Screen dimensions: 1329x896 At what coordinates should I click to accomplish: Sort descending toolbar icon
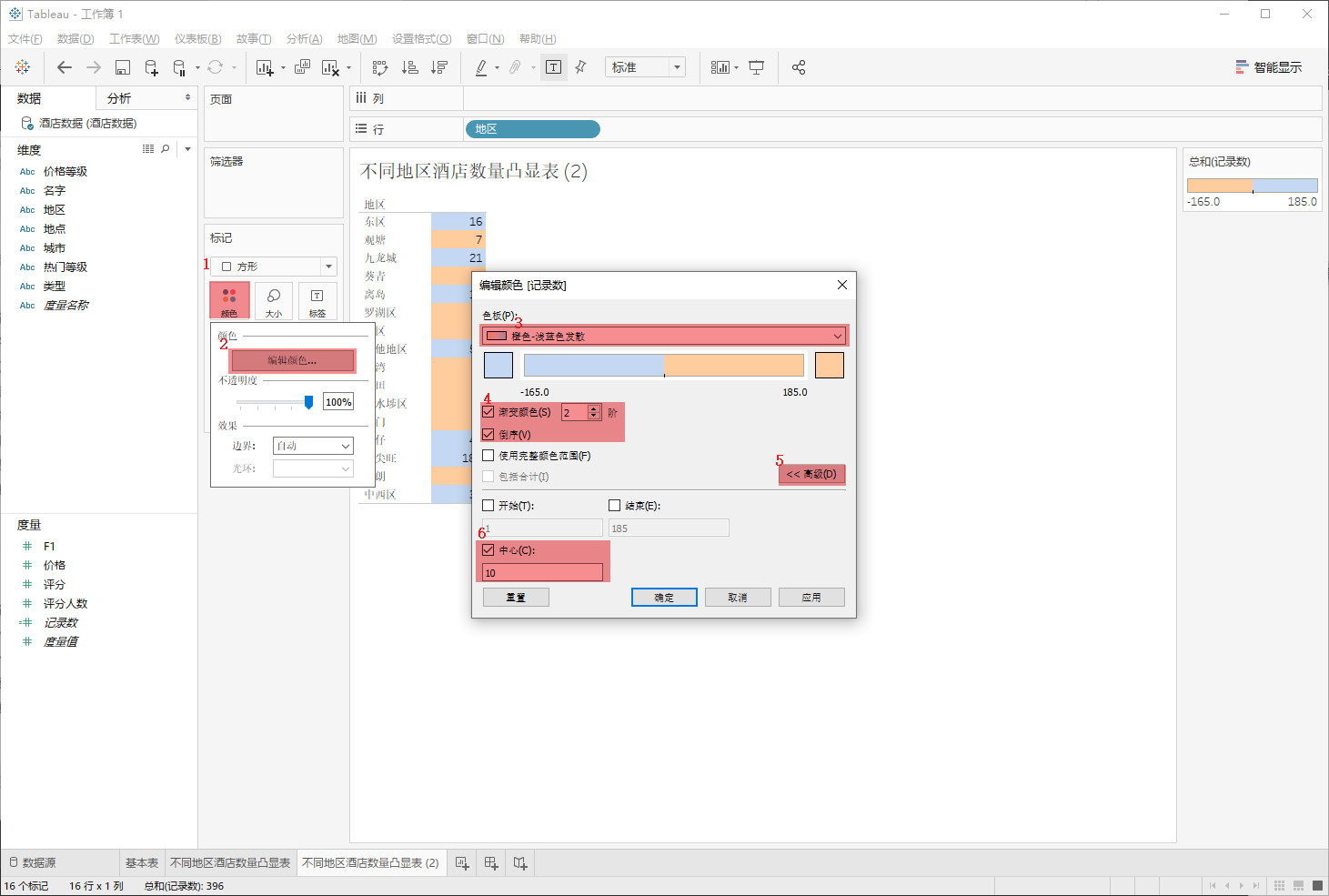click(x=439, y=67)
